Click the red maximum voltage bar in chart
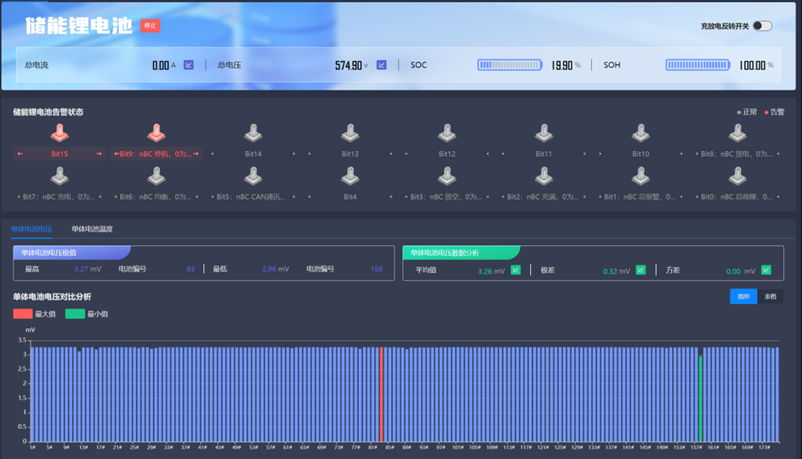 click(x=382, y=394)
